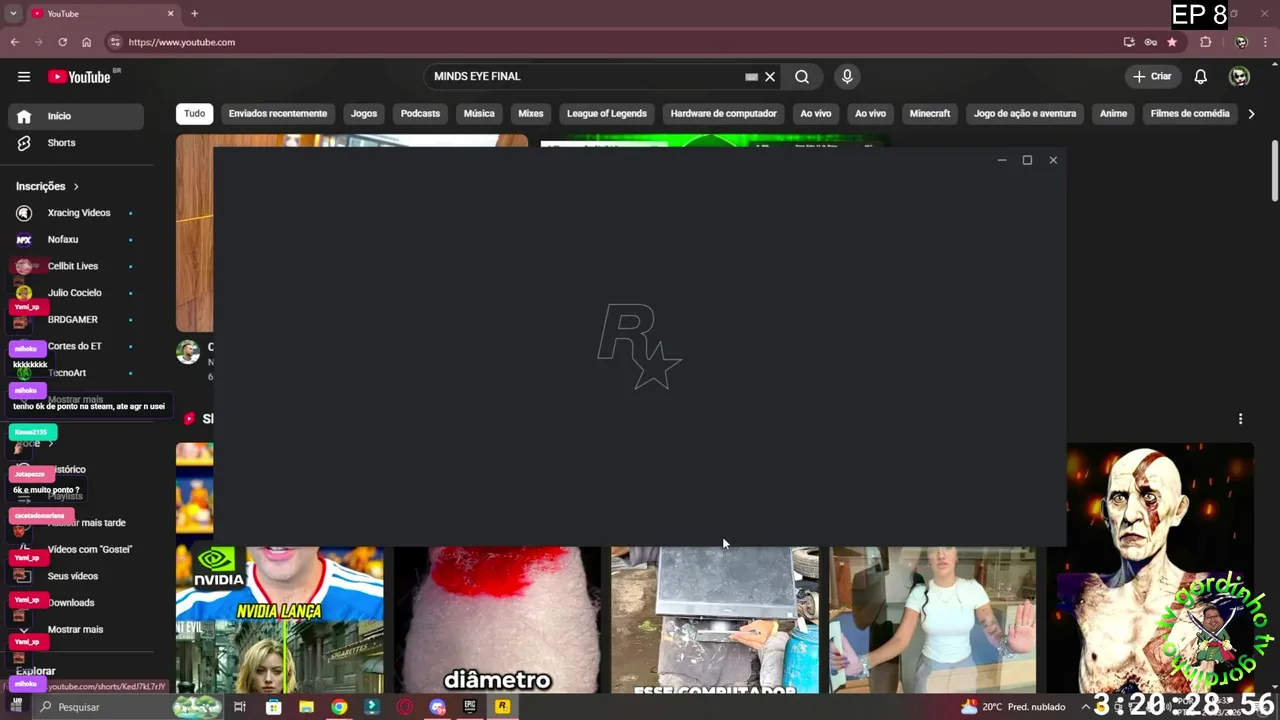
Task: Select the Hardware de computador chip
Action: 724,114
